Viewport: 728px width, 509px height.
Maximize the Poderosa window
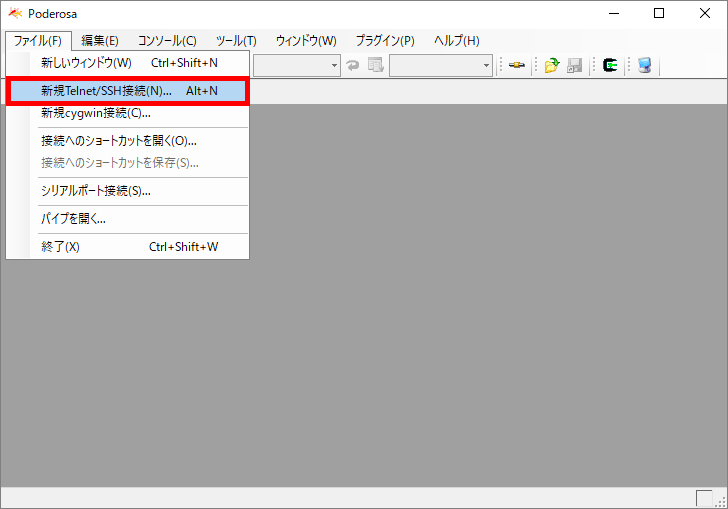[659, 13]
